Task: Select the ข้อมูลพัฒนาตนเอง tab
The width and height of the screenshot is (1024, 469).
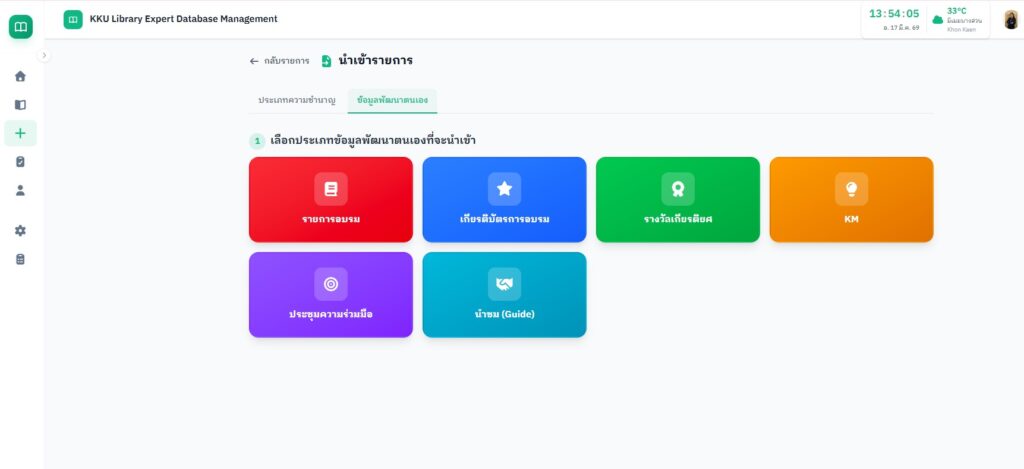Action: coord(392,101)
